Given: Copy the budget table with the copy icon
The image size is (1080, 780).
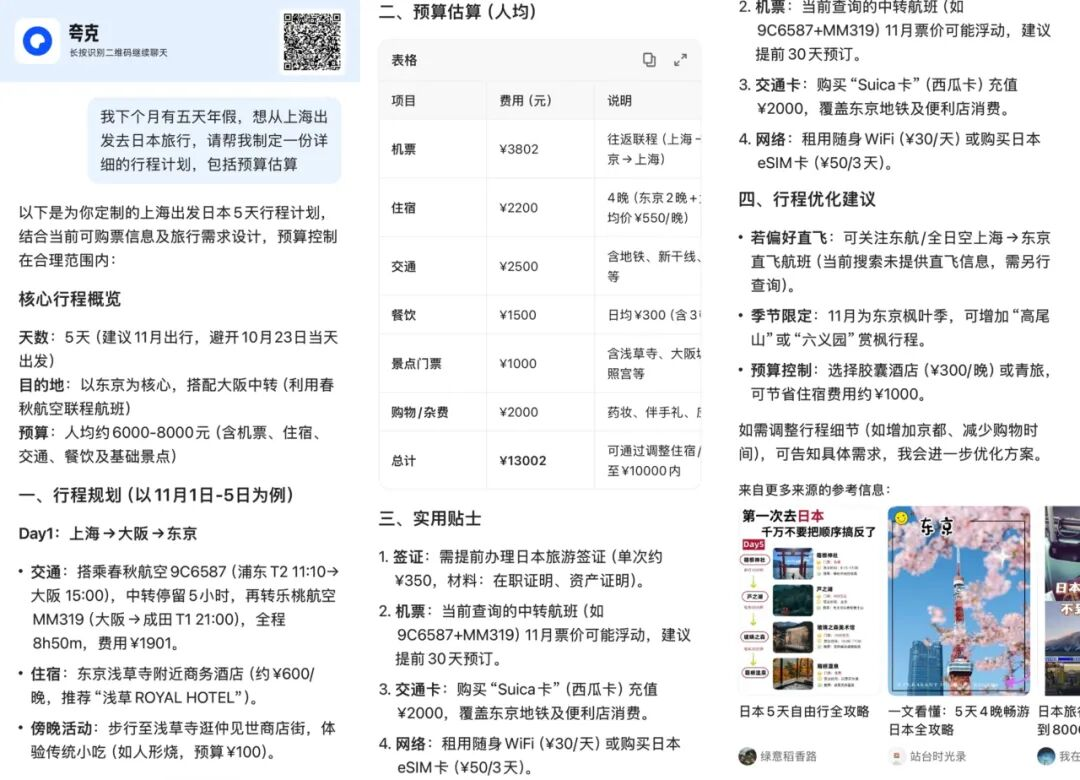Looking at the screenshot, I should tap(649, 60).
